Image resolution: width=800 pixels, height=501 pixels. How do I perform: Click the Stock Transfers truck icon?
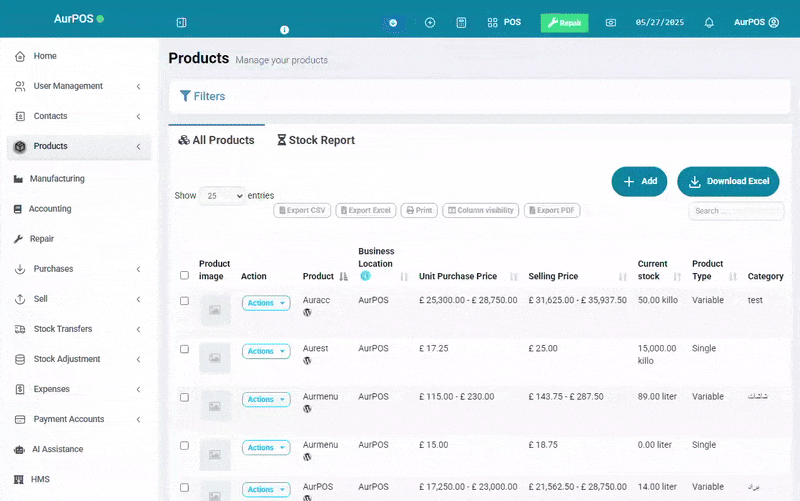point(20,329)
